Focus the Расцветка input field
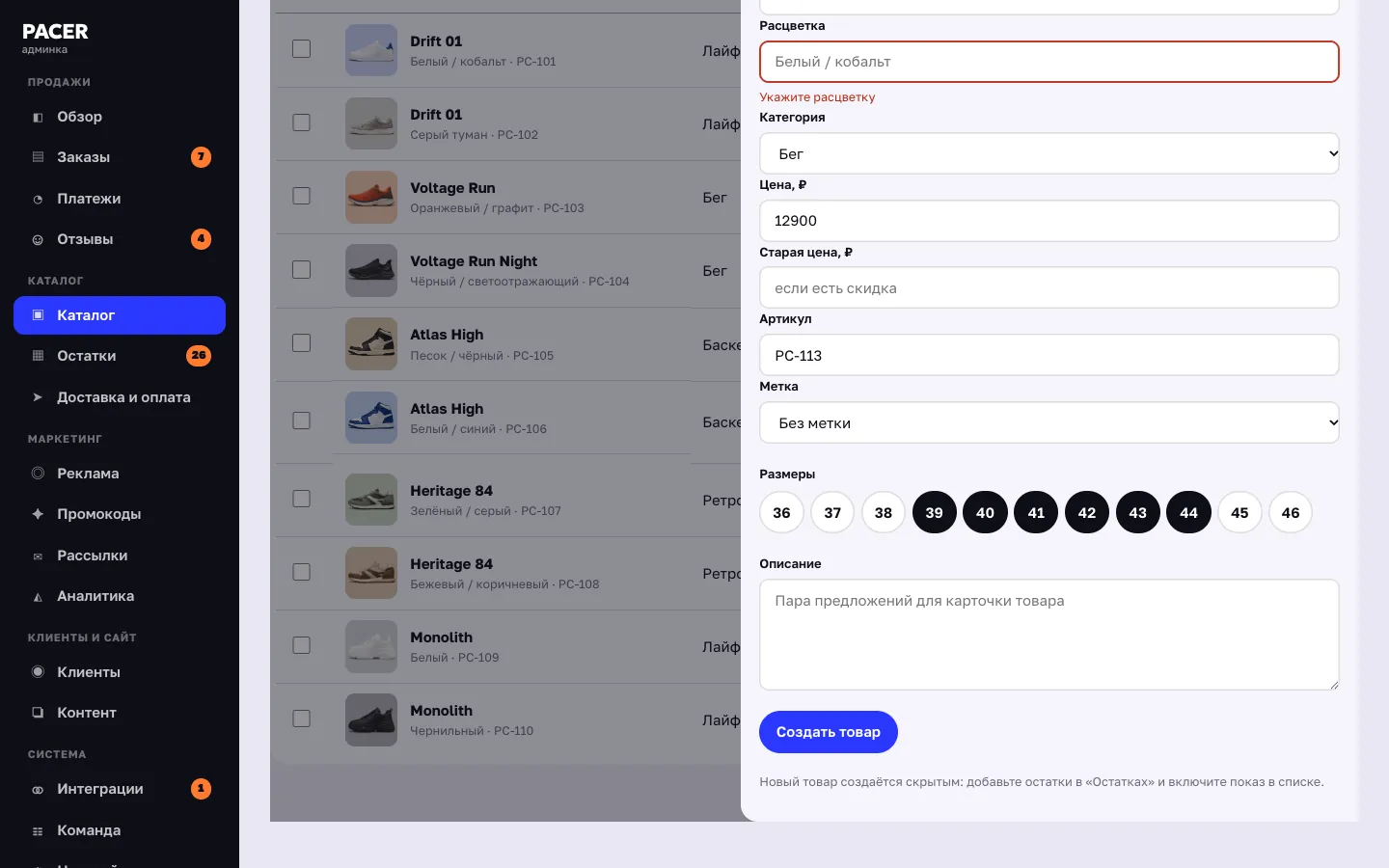 [1049, 62]
